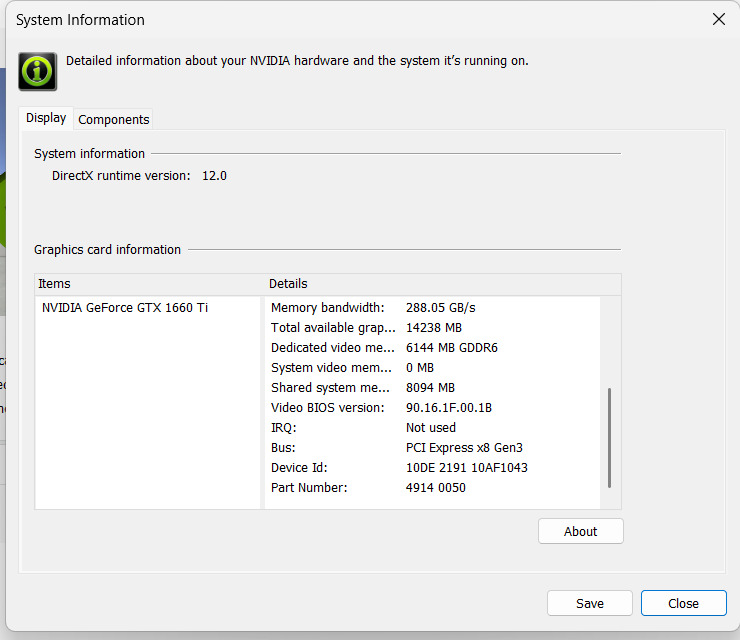Select the System video memory label

click(x=331, y=368)
